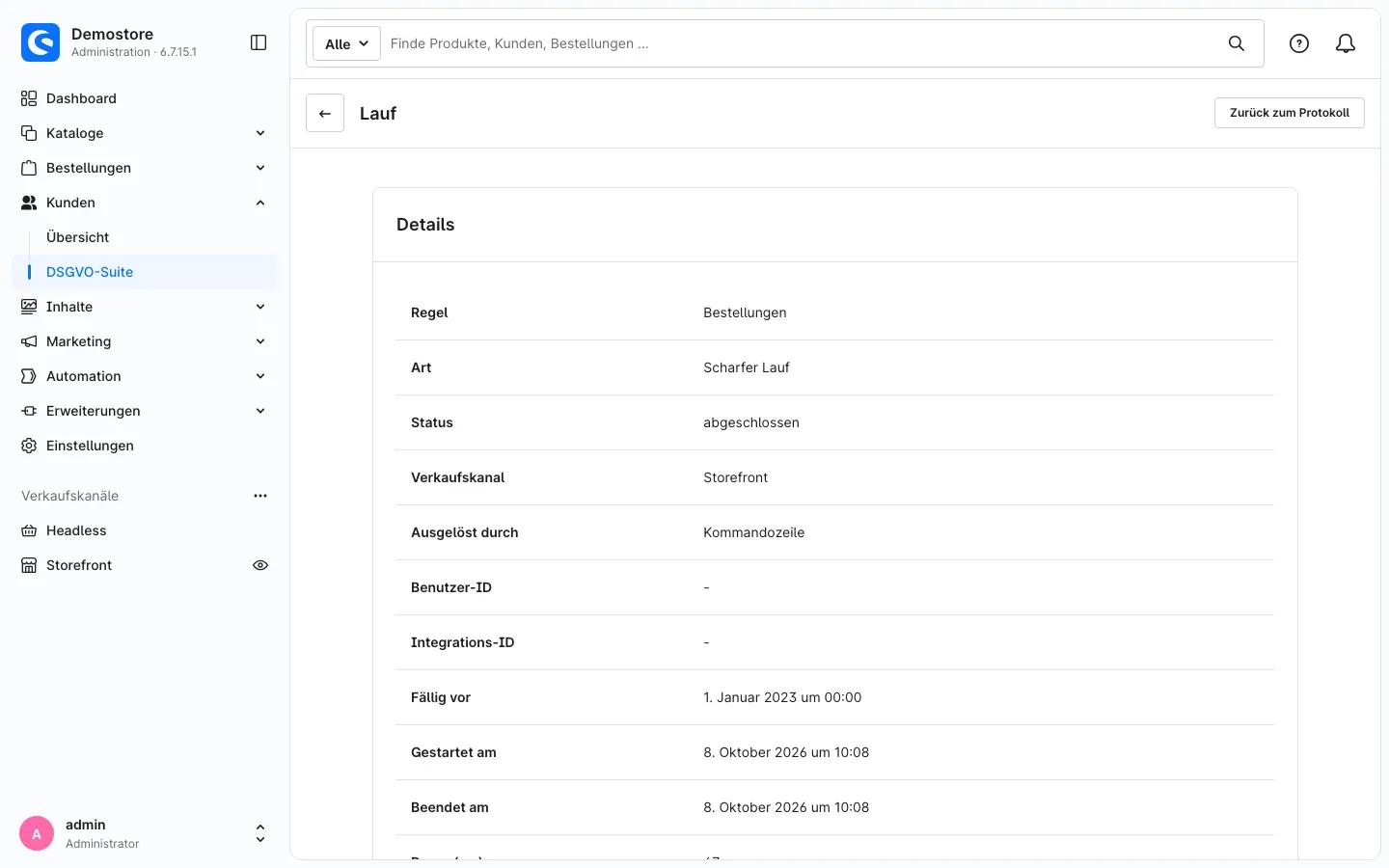Click the Erweiterungen plug icon
The height and width of the screenshot is (868, 1389).
(29, 411)
